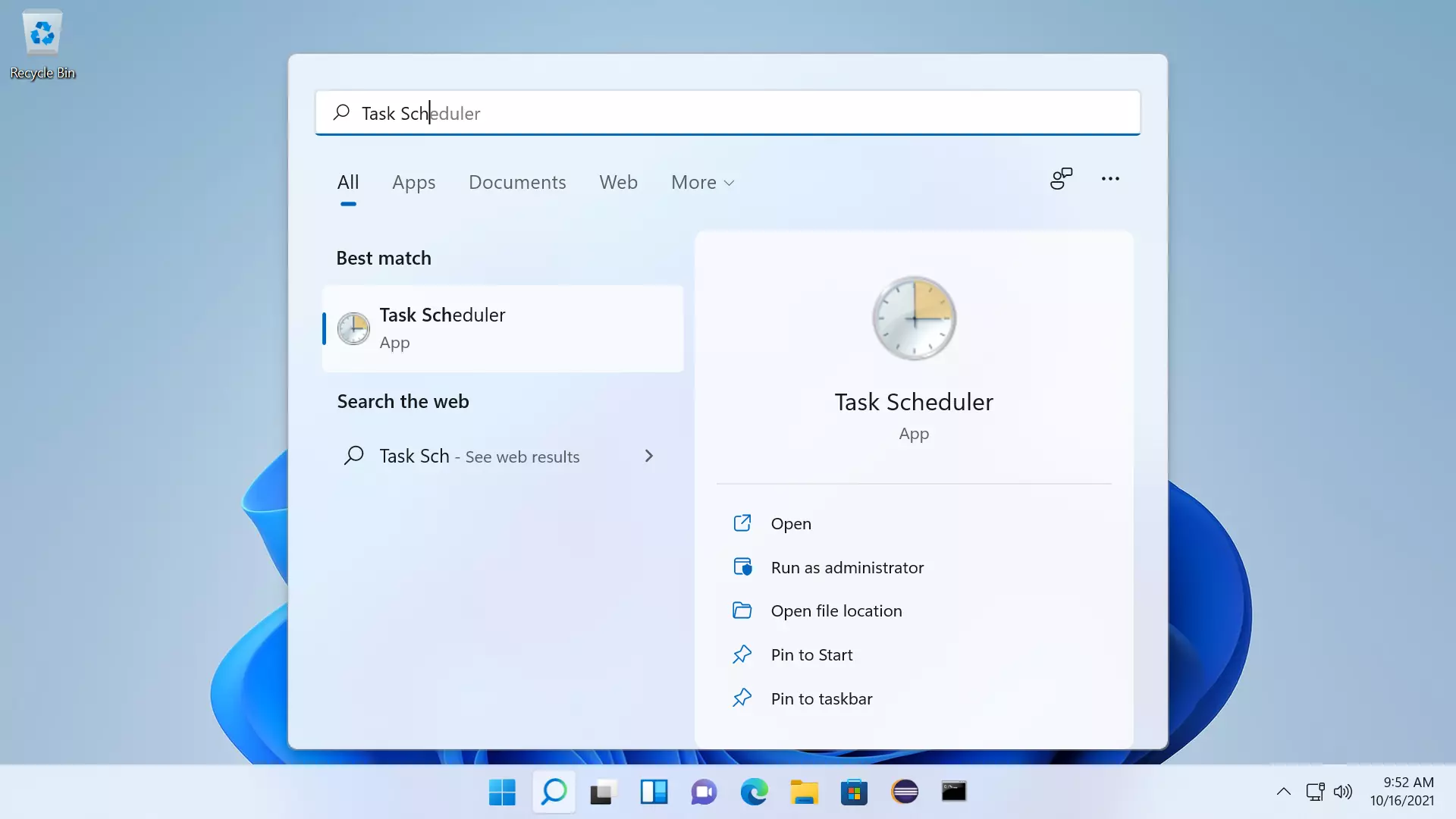Image resolution: width=1456 pixels, height=819 pixels.
Task: Click the settings/options three-dot menu
Action: pos(1110,180)
